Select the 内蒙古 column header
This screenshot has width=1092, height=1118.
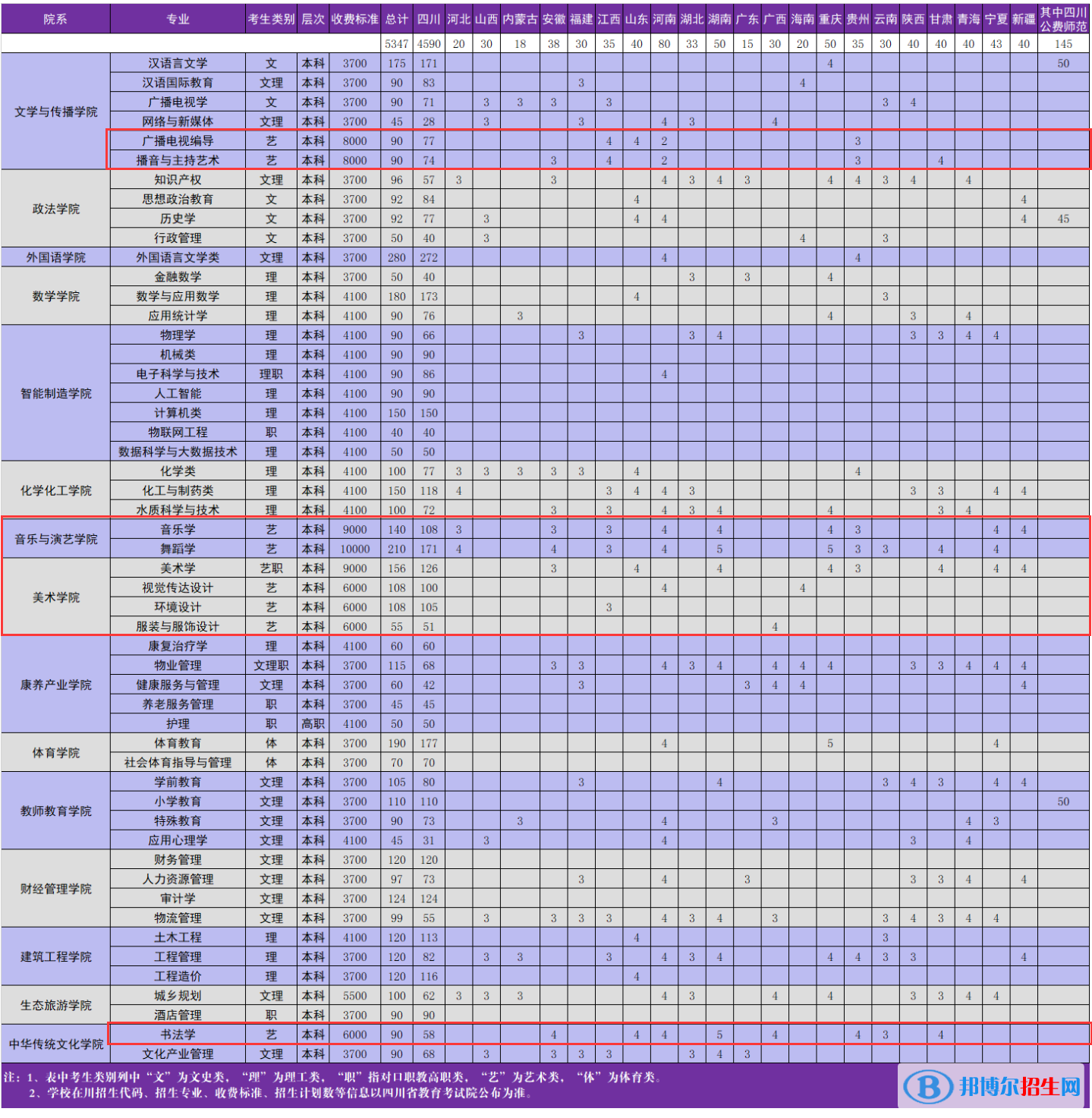tap(520, 19)
